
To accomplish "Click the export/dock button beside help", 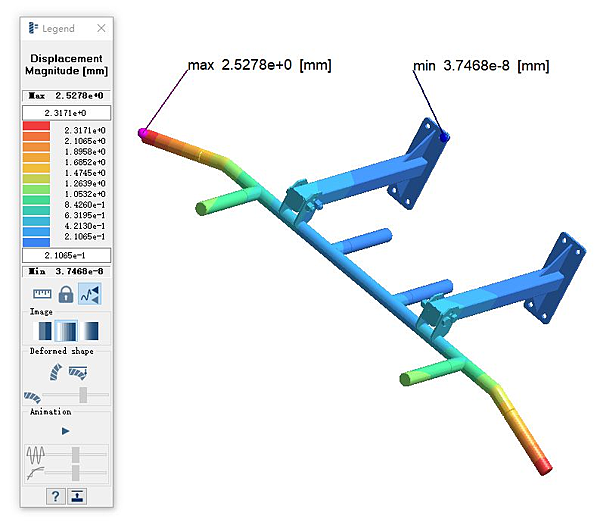I will coord(77,497).
